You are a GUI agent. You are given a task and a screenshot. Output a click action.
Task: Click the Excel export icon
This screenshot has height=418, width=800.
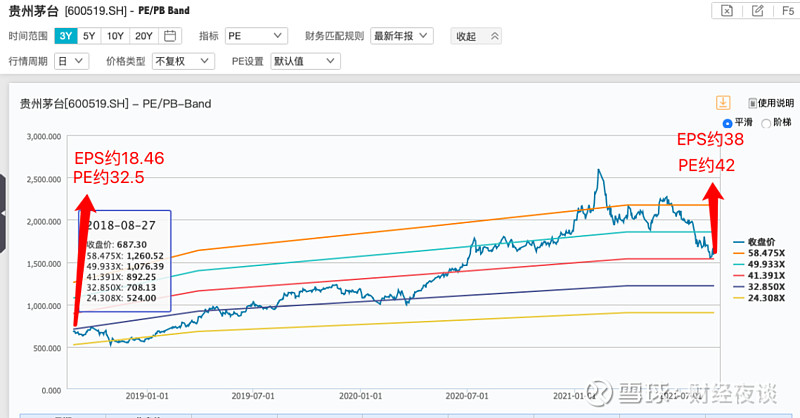tap(727, 11)
